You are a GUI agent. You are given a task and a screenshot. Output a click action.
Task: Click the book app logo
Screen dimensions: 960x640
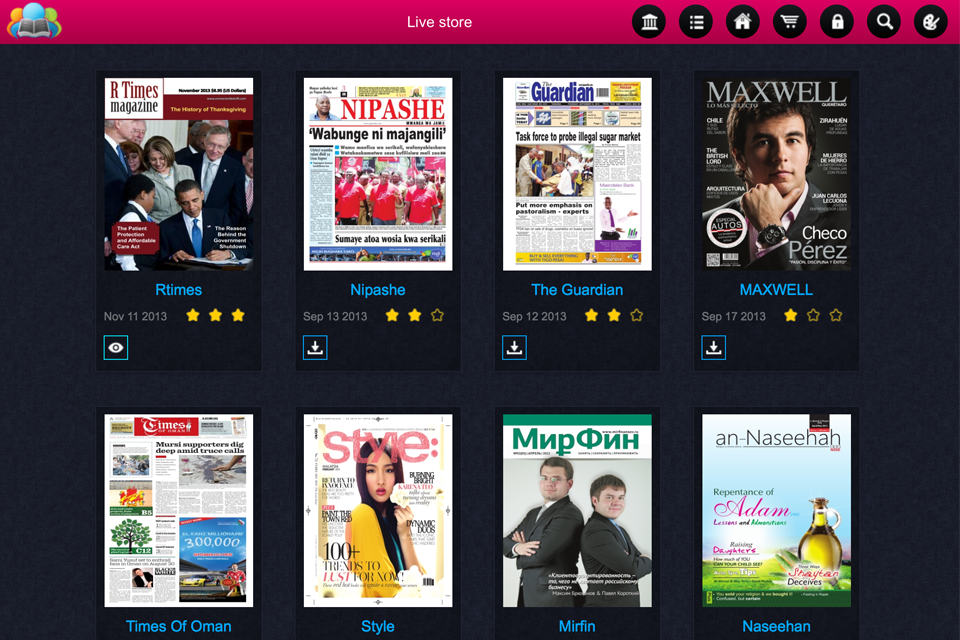[34, 21]
